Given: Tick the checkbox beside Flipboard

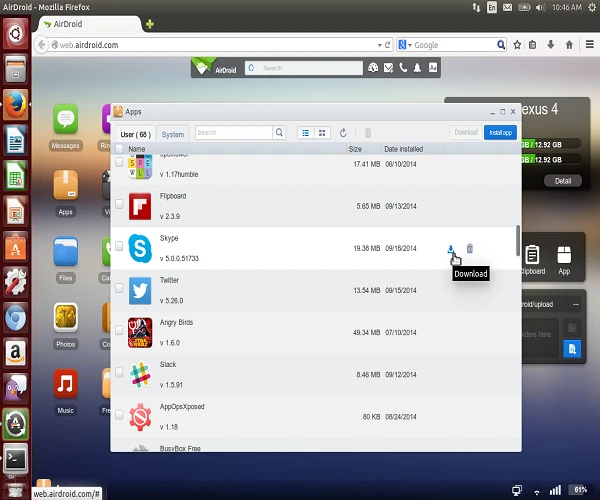Looking at the screenshot, I should tap(120, 205).
